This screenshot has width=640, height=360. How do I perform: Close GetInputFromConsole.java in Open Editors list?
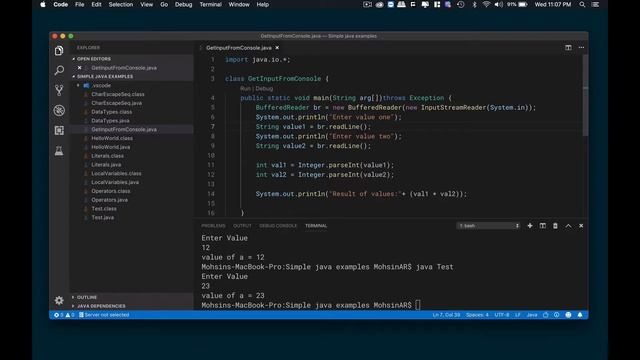pos(80,68)
